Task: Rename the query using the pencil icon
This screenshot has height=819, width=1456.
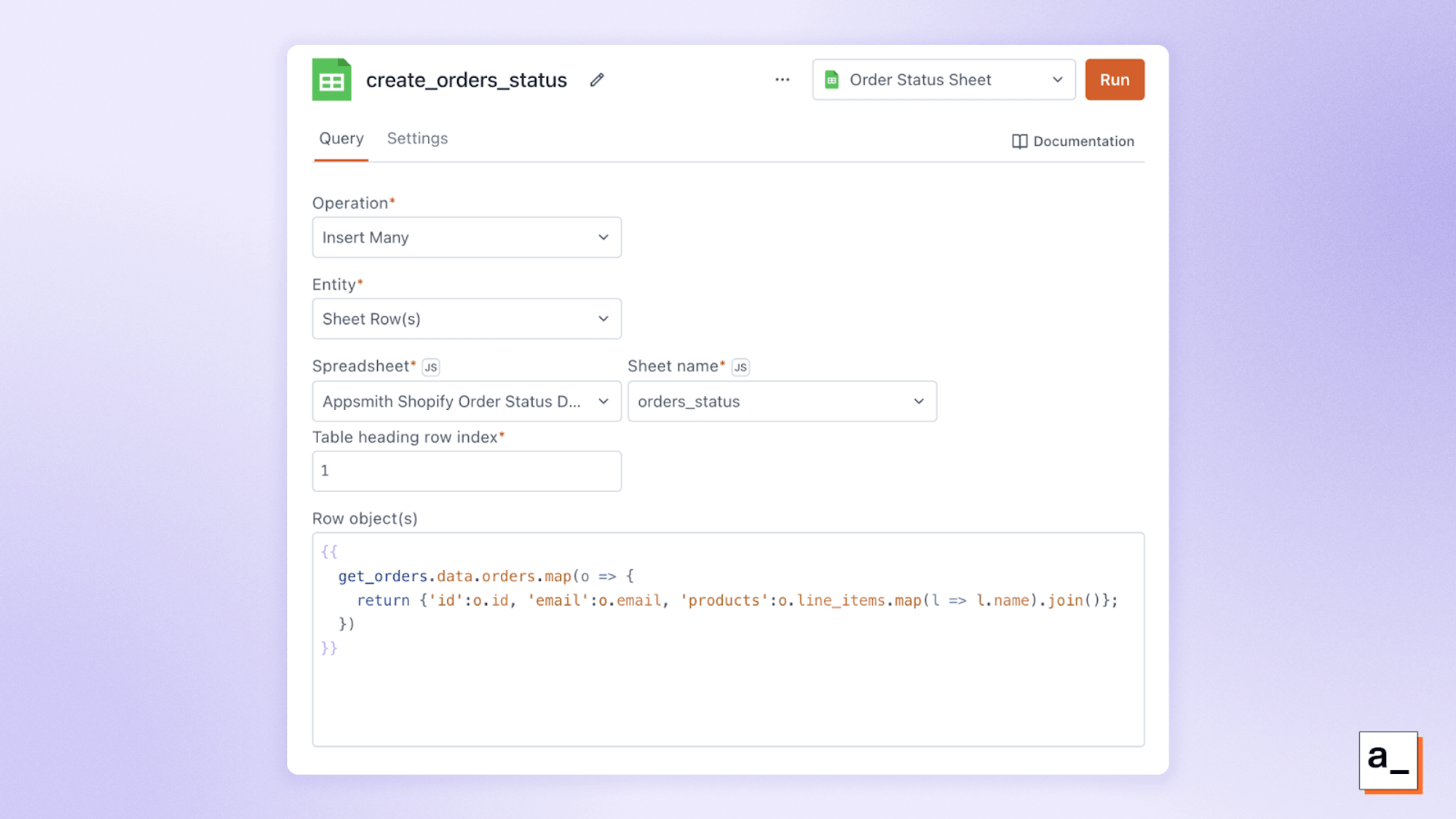Action: pyautogui.click(x=597, y=79)
